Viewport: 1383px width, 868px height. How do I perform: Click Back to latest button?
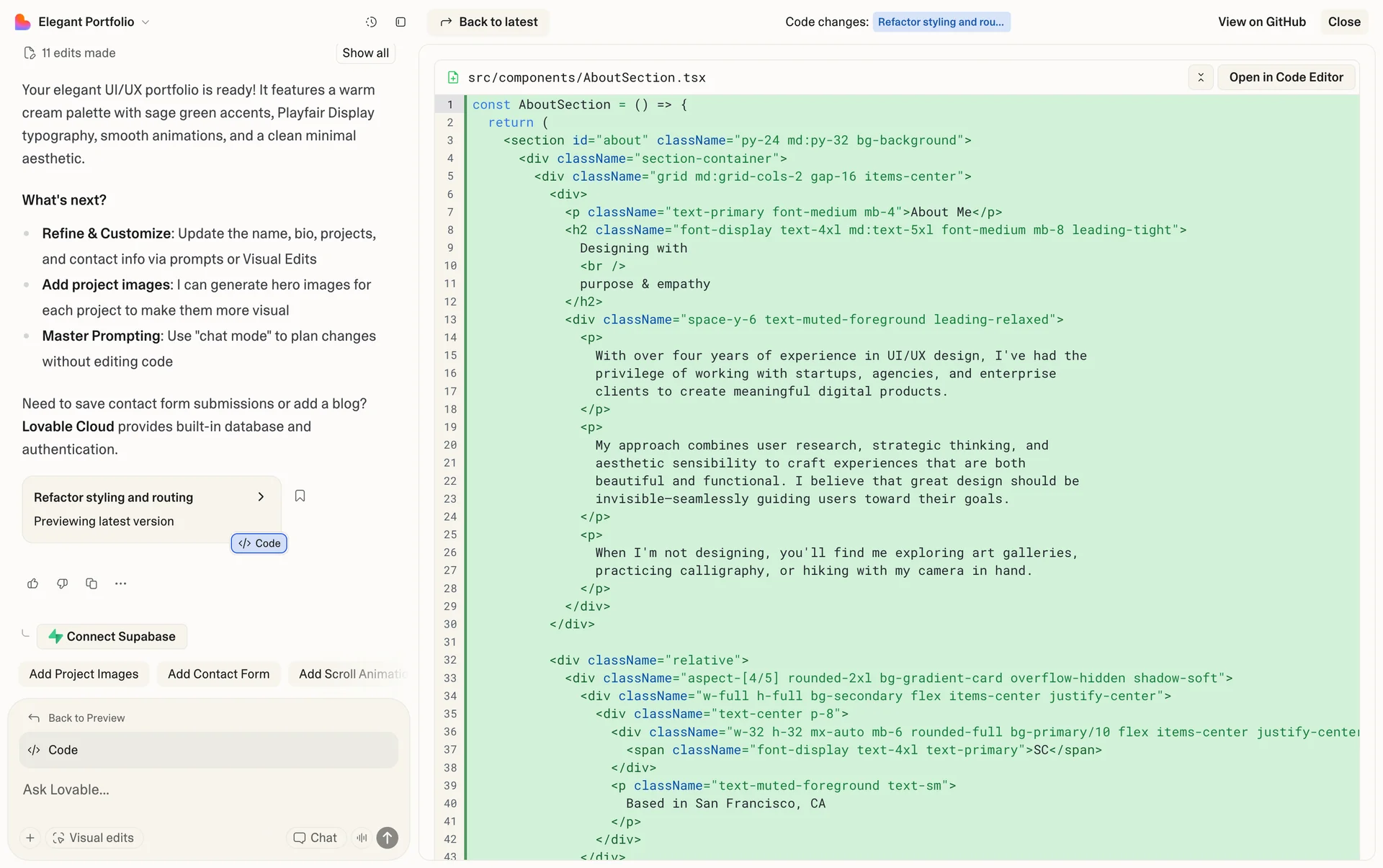tap(489, 22)
